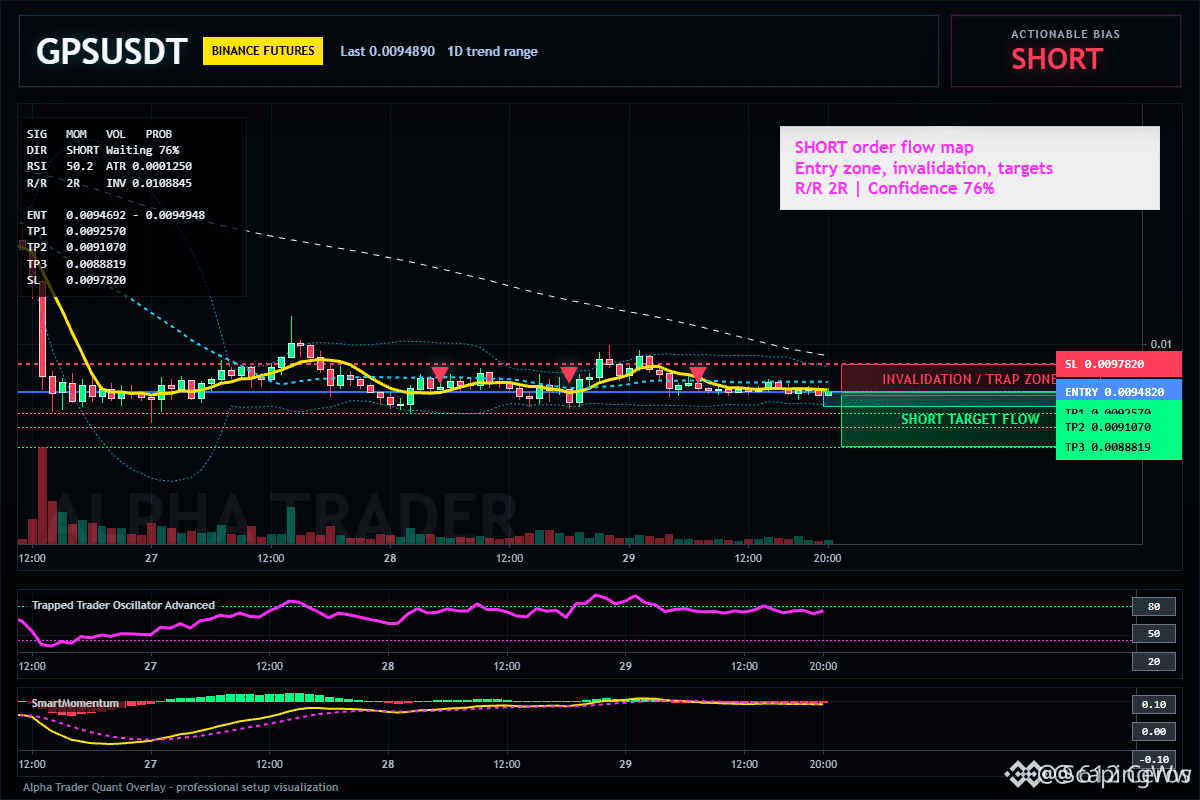The image size is (1200, 800).
Task: Click the -0.10 level on momentum scale
Action: pos(1153,759)
